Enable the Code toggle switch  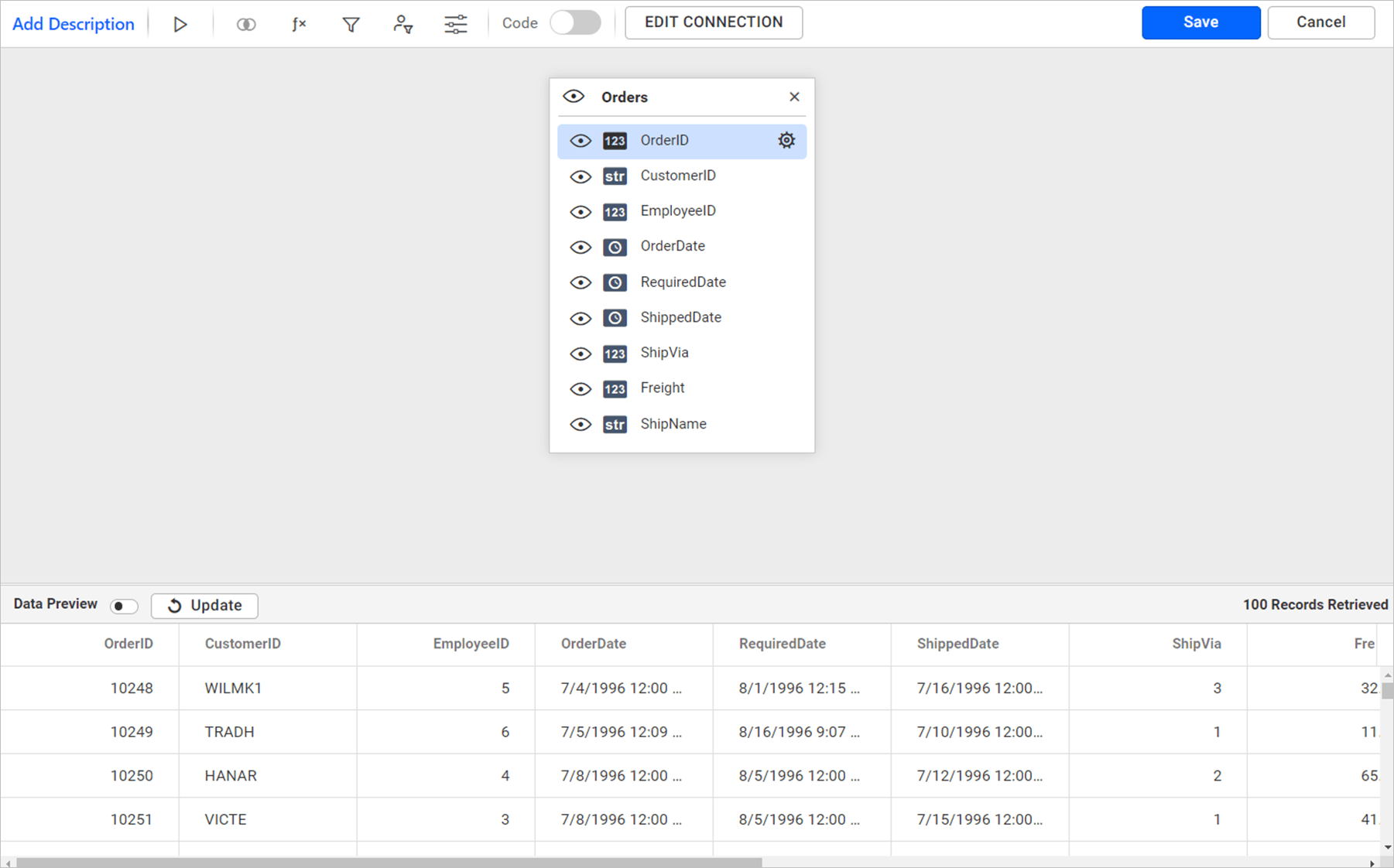(575, 23)
